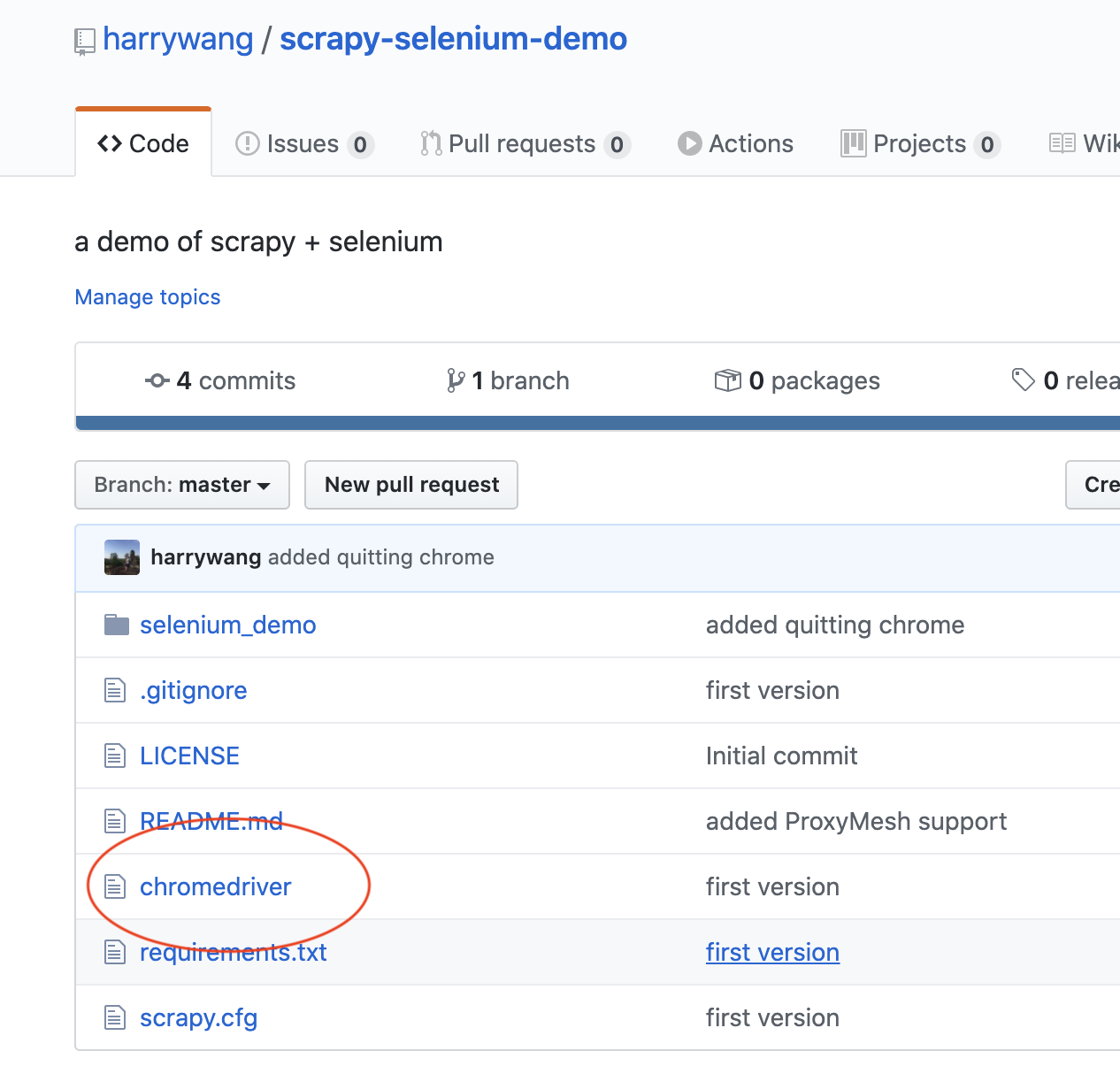The height and width of the screenshot is (1074, 1120).
Task: Click the file icon beside LICENSE
Action: click(x=115, y=756)
